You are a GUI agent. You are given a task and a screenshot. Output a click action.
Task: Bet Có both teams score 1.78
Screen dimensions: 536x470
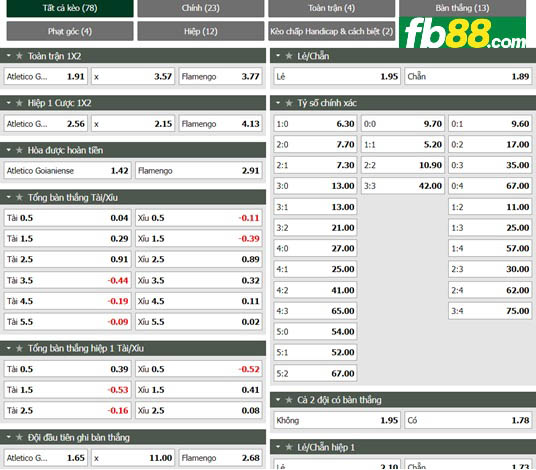coord(468,420)
